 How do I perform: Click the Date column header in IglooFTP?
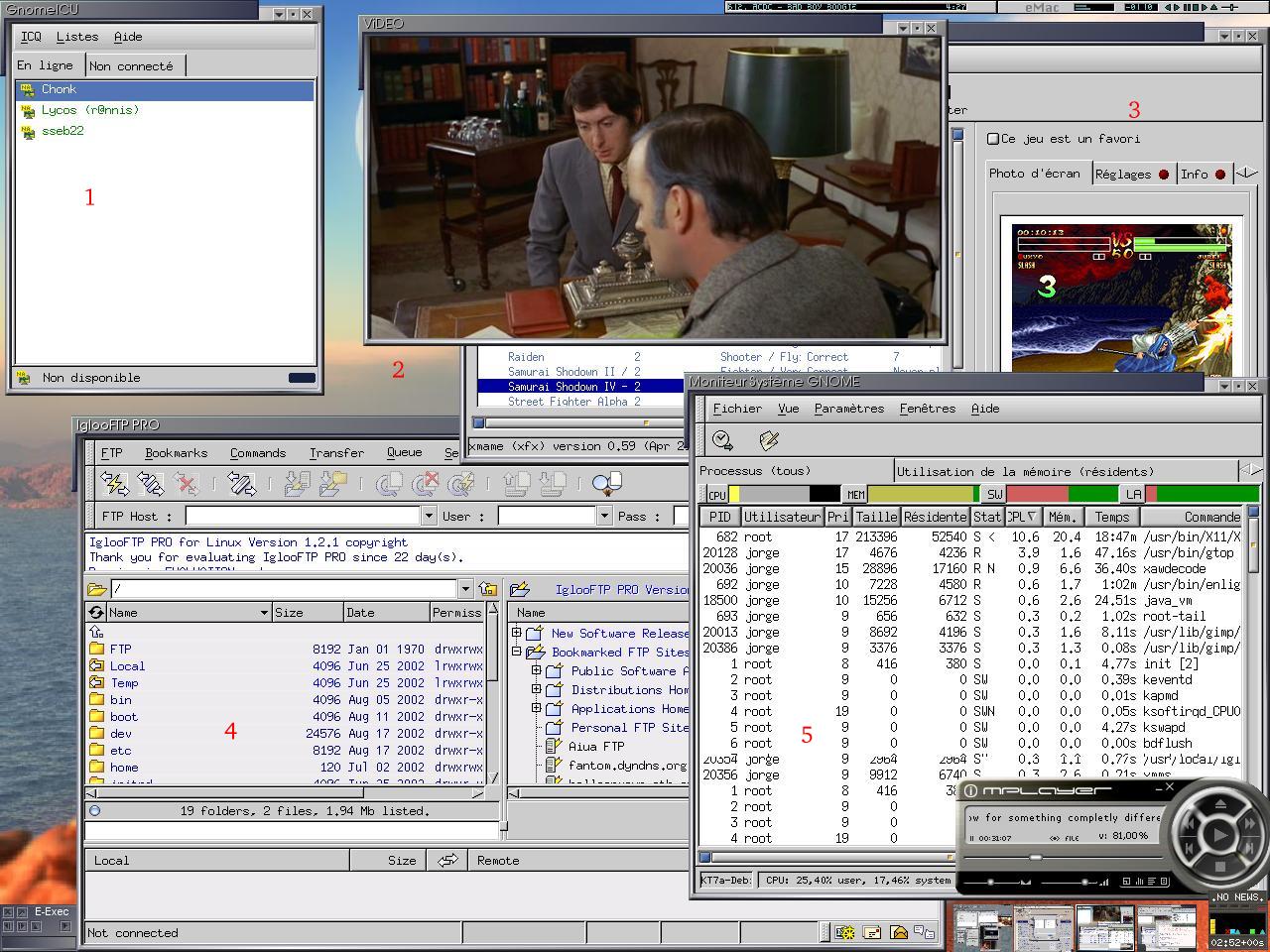click(386, 613)
